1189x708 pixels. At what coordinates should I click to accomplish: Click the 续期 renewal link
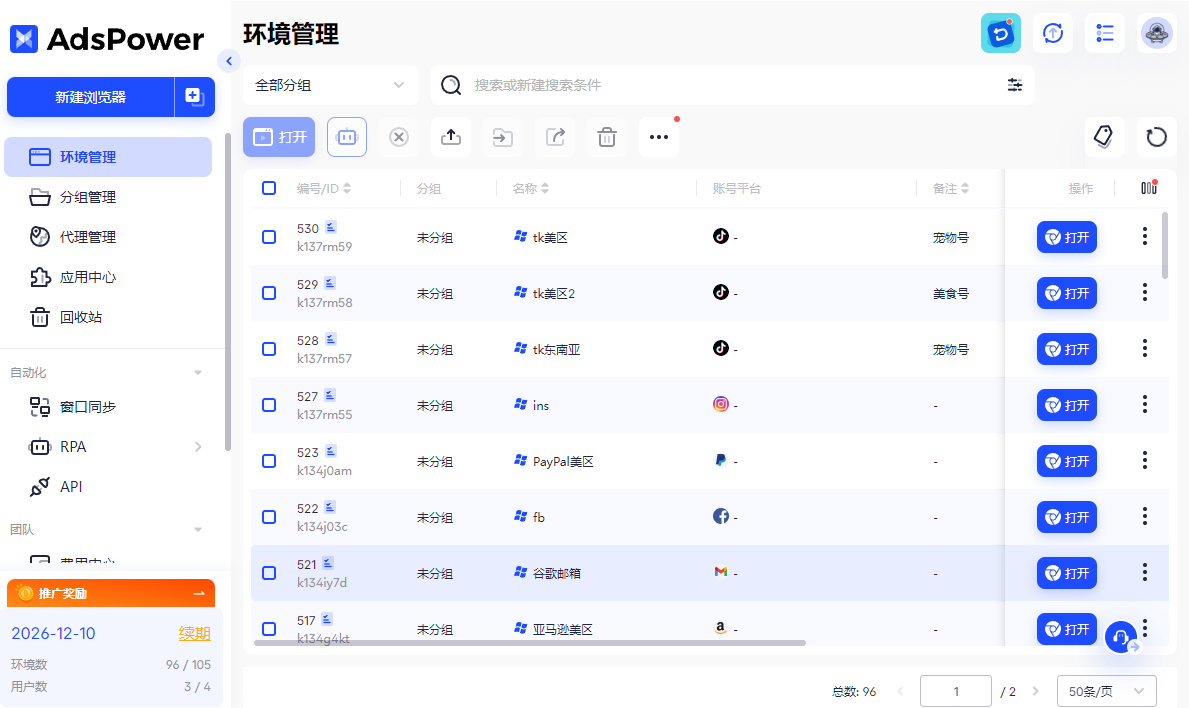pos(194,632)
